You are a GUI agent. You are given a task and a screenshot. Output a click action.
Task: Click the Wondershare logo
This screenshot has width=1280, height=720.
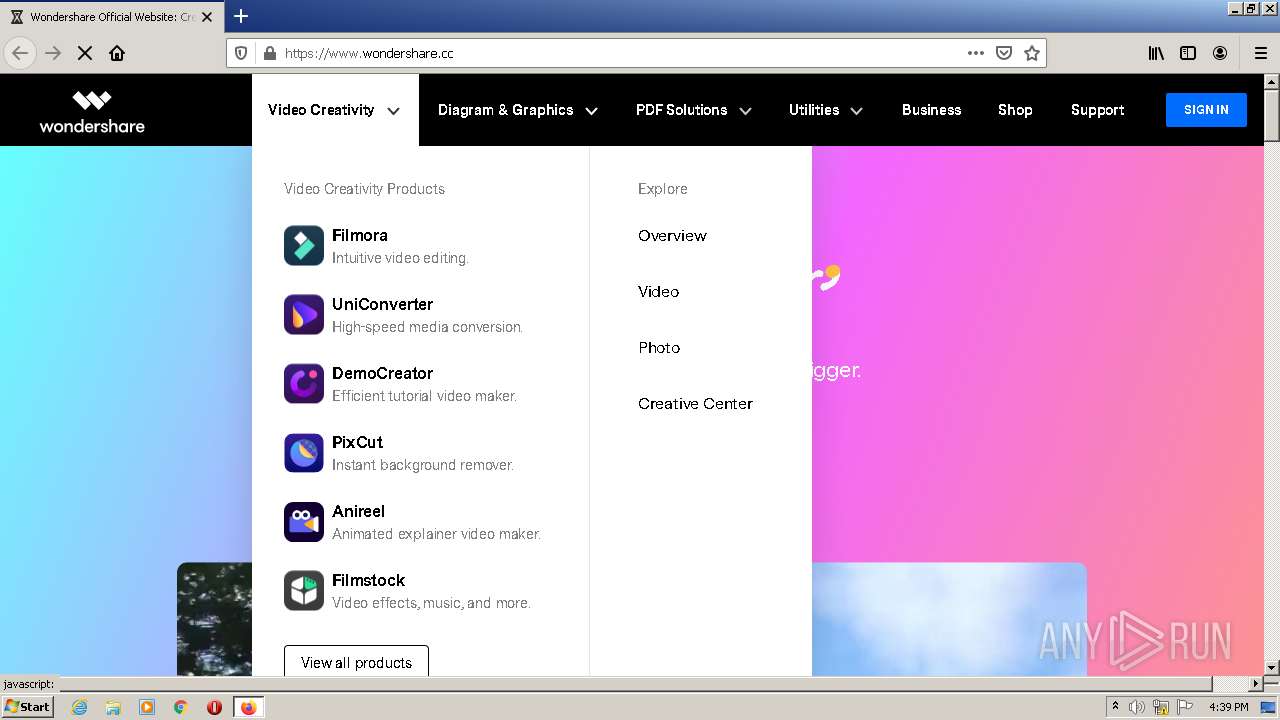pyautogui.click(x=92, y=112)
